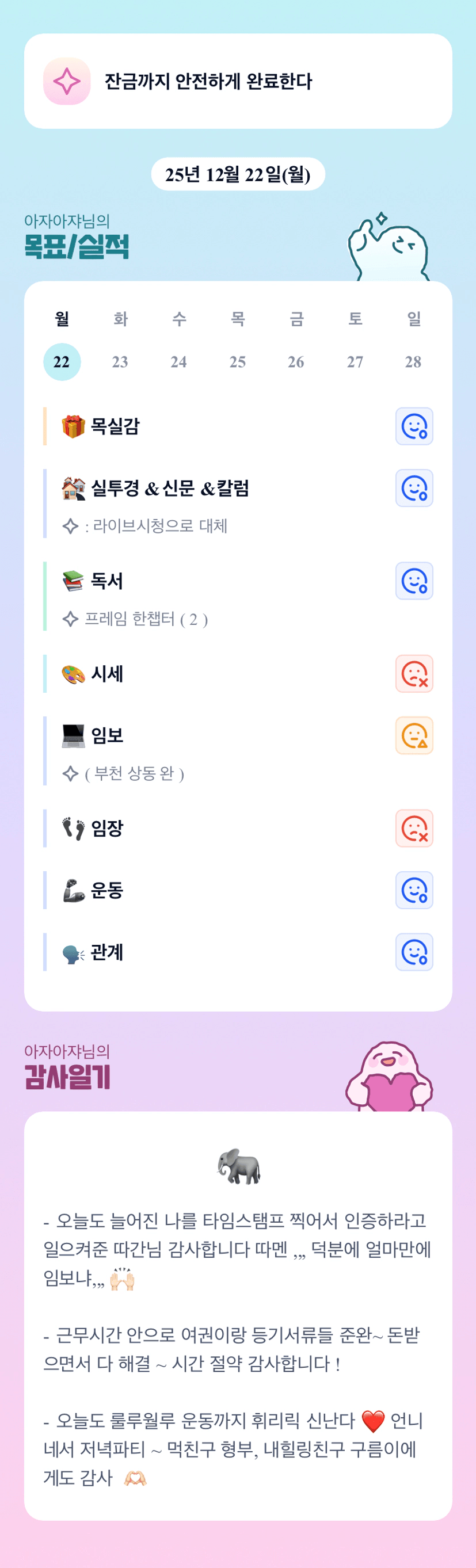Open the 독서 goal item

coord(106,581)
